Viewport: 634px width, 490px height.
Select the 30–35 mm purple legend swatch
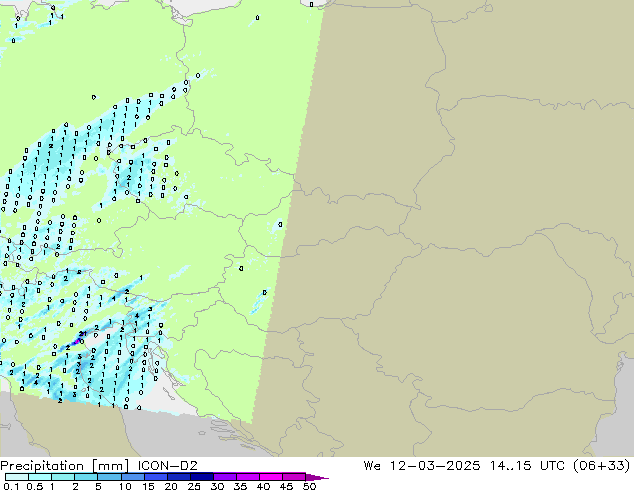225,477
